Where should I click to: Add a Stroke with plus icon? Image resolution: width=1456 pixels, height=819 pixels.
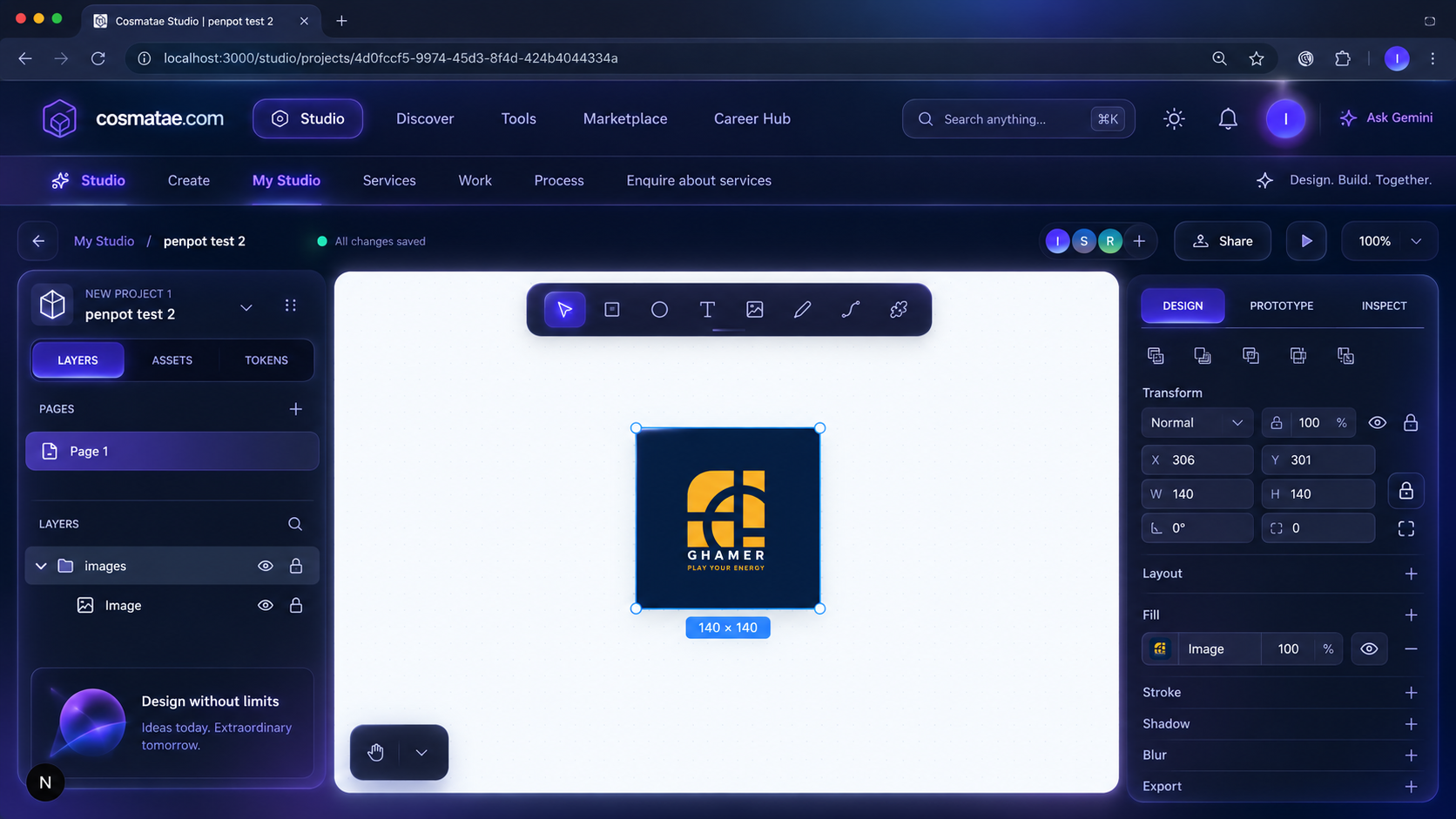point(1411,693)
